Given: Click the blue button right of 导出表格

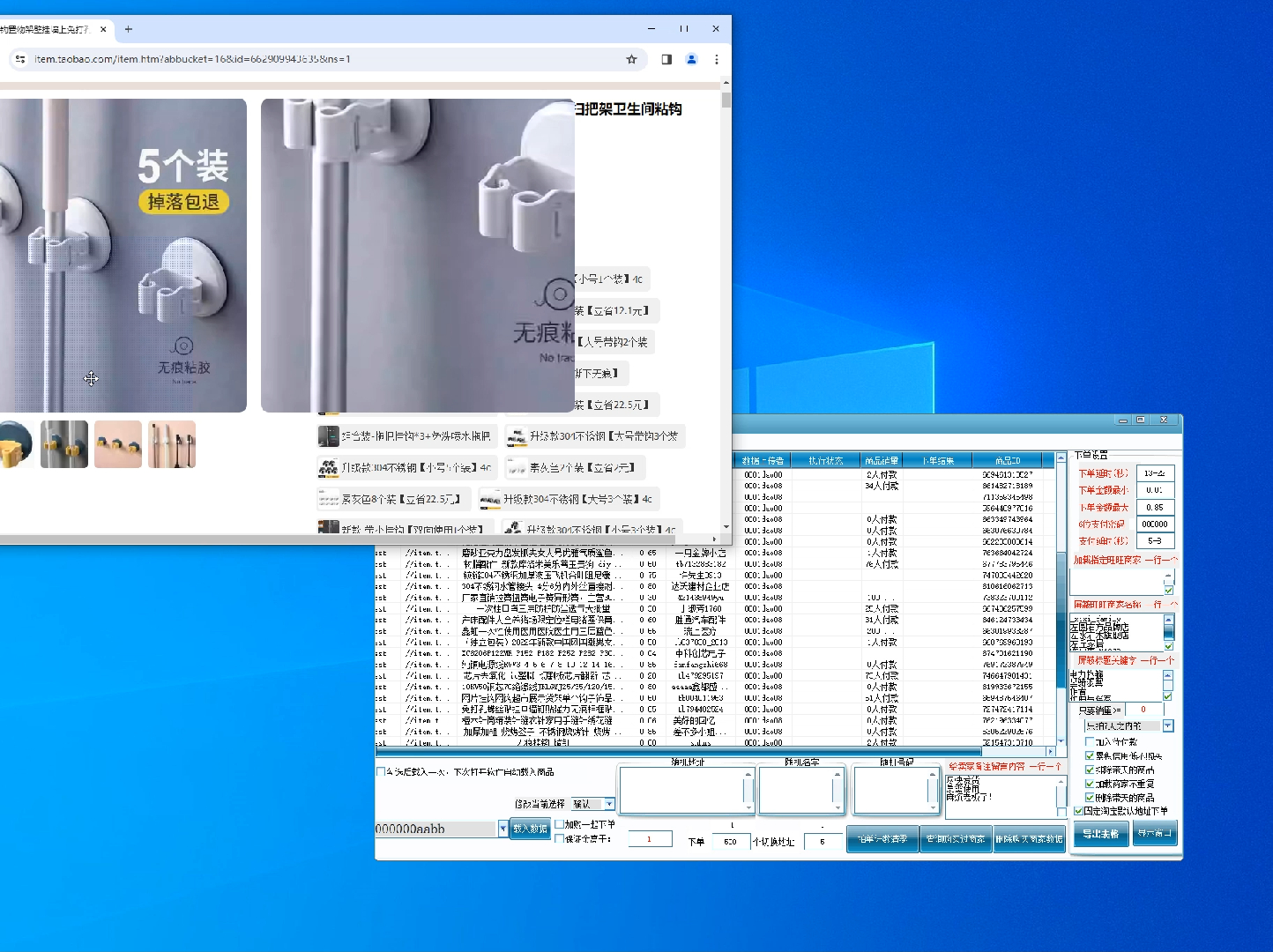Looking at the screenshot, I should tap(1154, 833).
